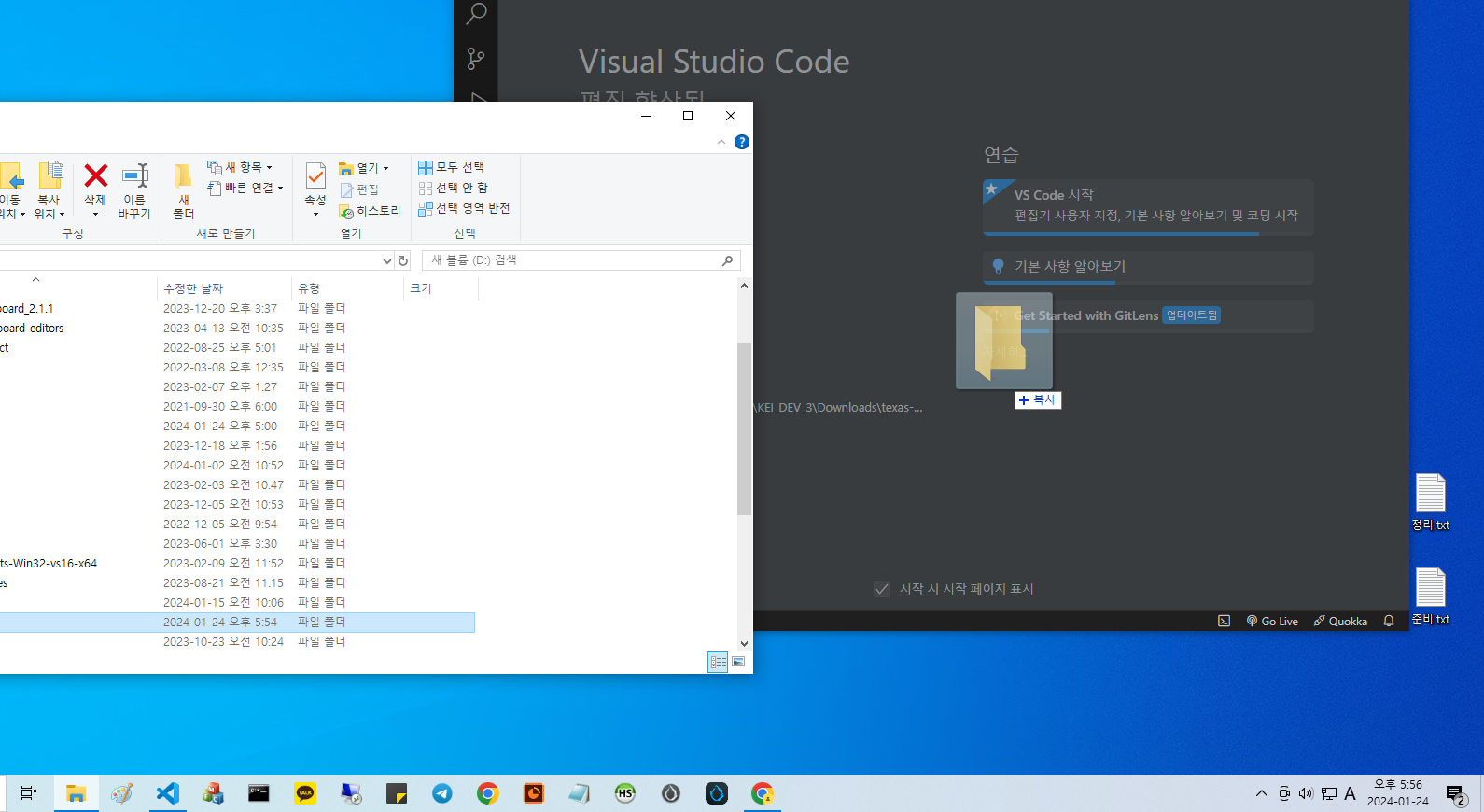Viewport: 1484px width, 812px height.
Task: Show hidden system tray icons
Action: click(x=1262, y=793)
